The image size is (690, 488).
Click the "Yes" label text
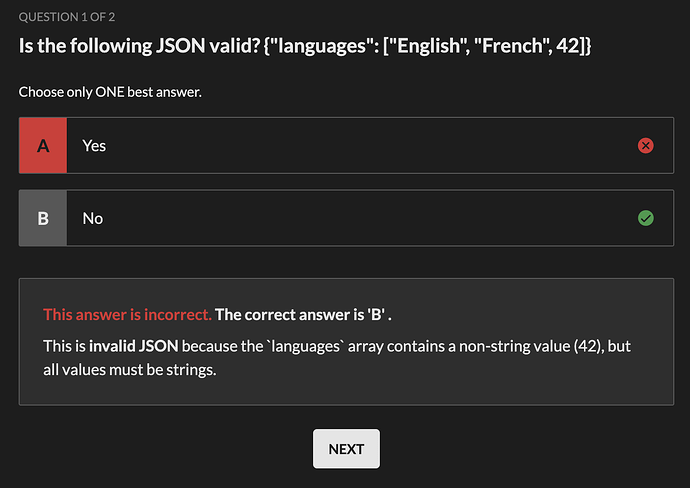pos(94,146)
